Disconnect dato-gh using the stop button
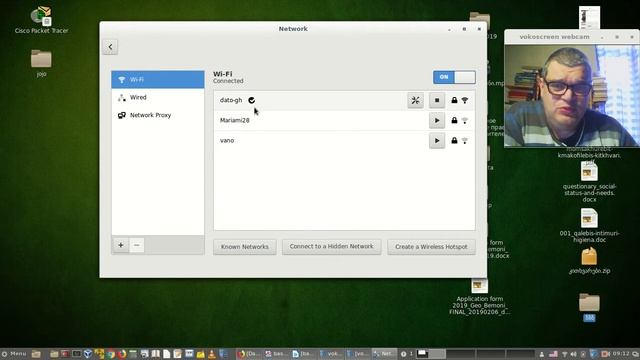Viewport: 640px width, 360px height. coord(437,100)
